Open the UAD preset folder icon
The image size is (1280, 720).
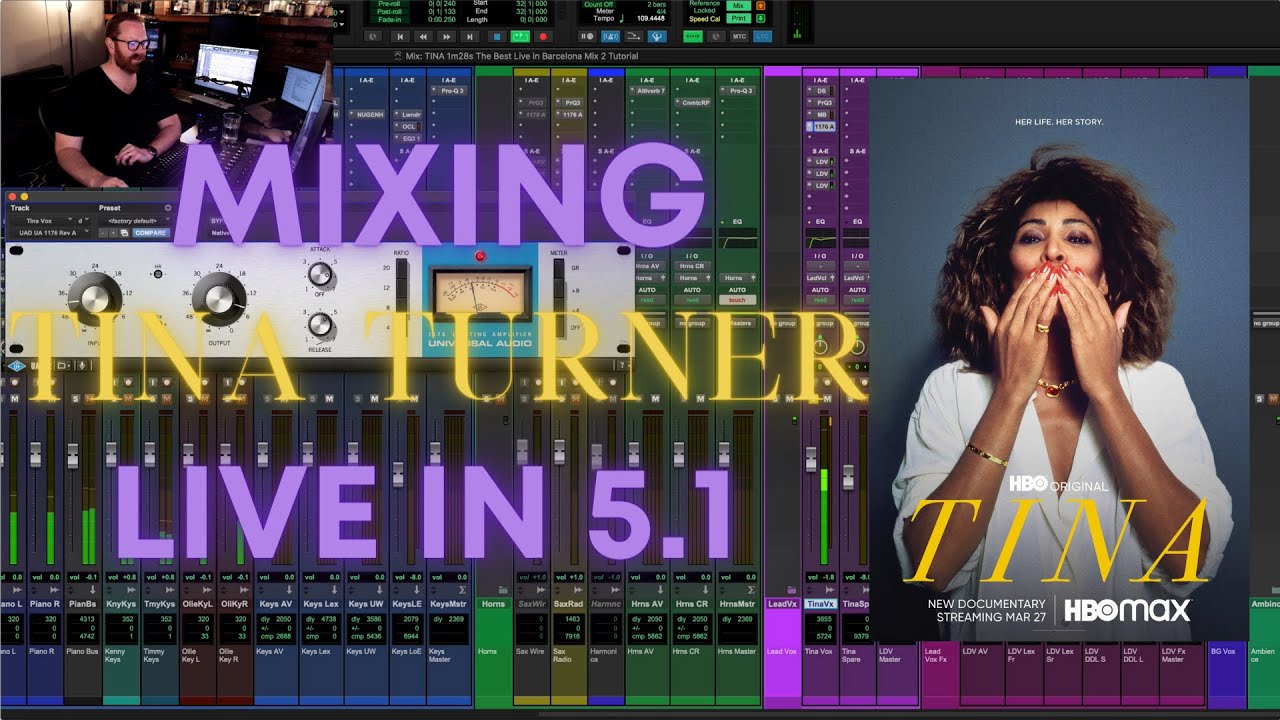tap(63, 366)
